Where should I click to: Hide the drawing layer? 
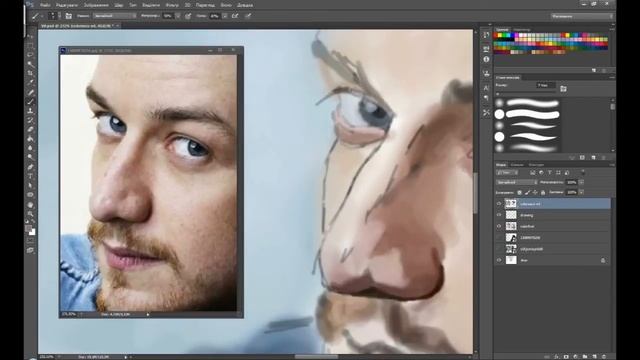point(499,215)
